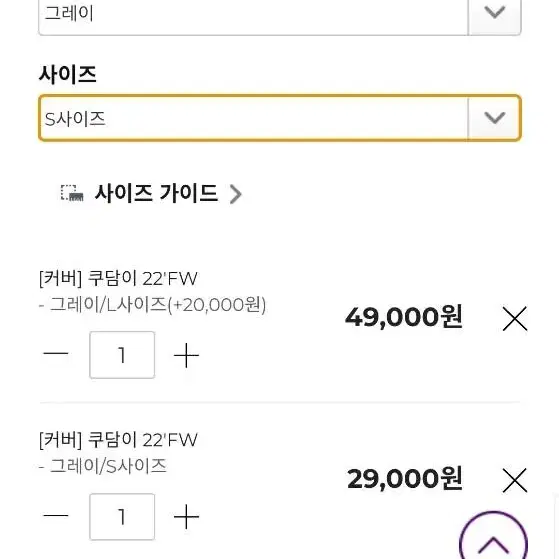
Task: Open the 그레이 color dropdown arrow
Action: point(494,16)
